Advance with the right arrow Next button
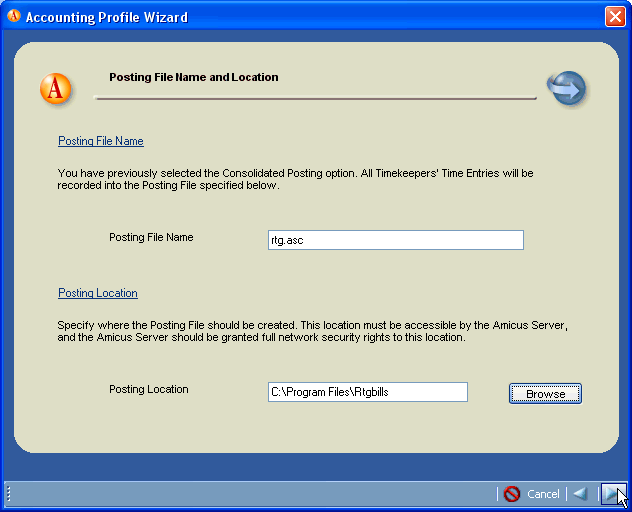The image size is (632, 512). [611, 494]
